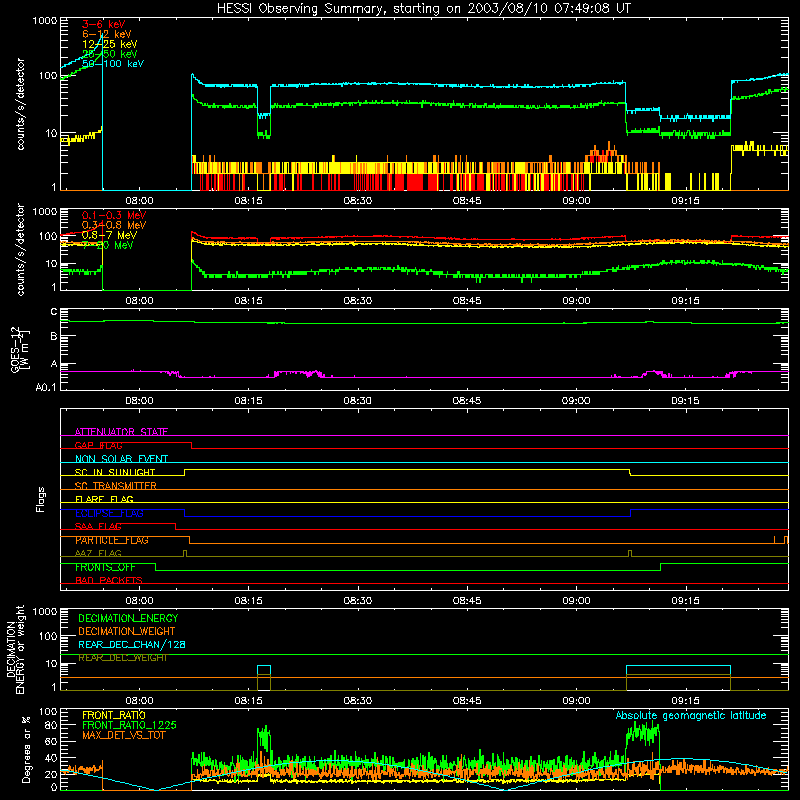The height and width of the screenshot is (800, 800).
Task: Click the 80 tick on Degrees axis
Action: [x=51, y=725]
